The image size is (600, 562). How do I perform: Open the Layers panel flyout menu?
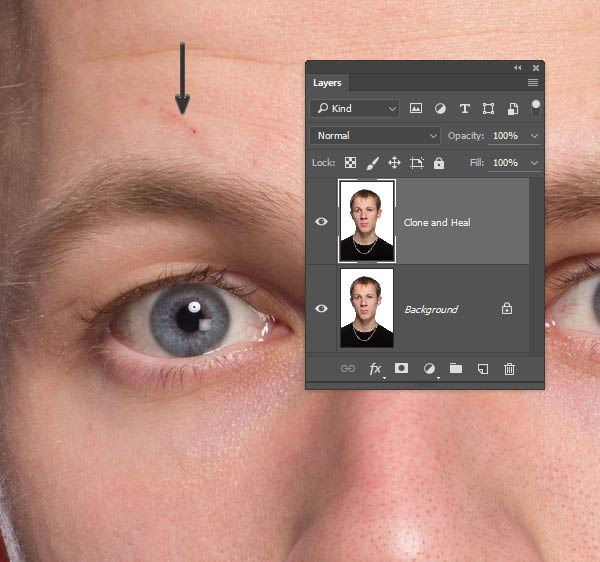[533, 83]
